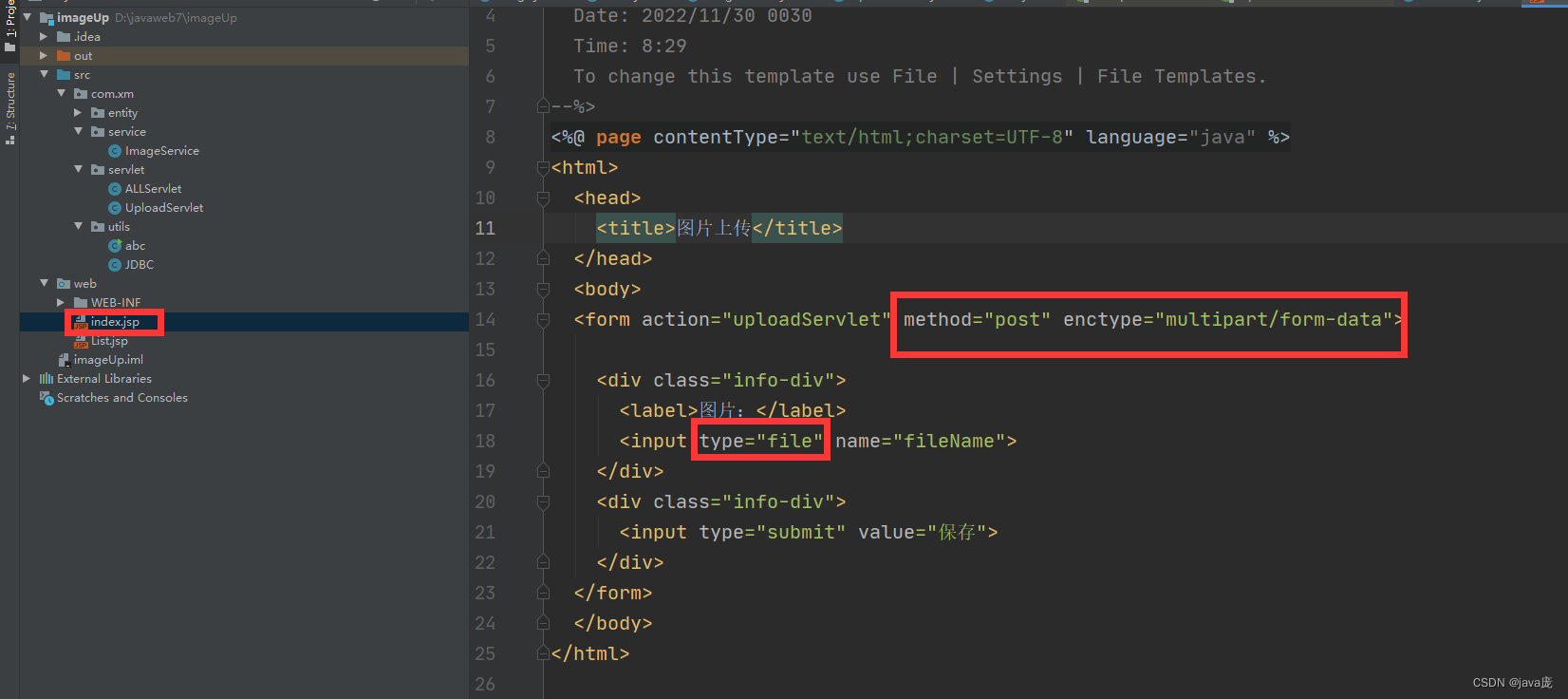Expand the out folder arrow

coord(44,55)
